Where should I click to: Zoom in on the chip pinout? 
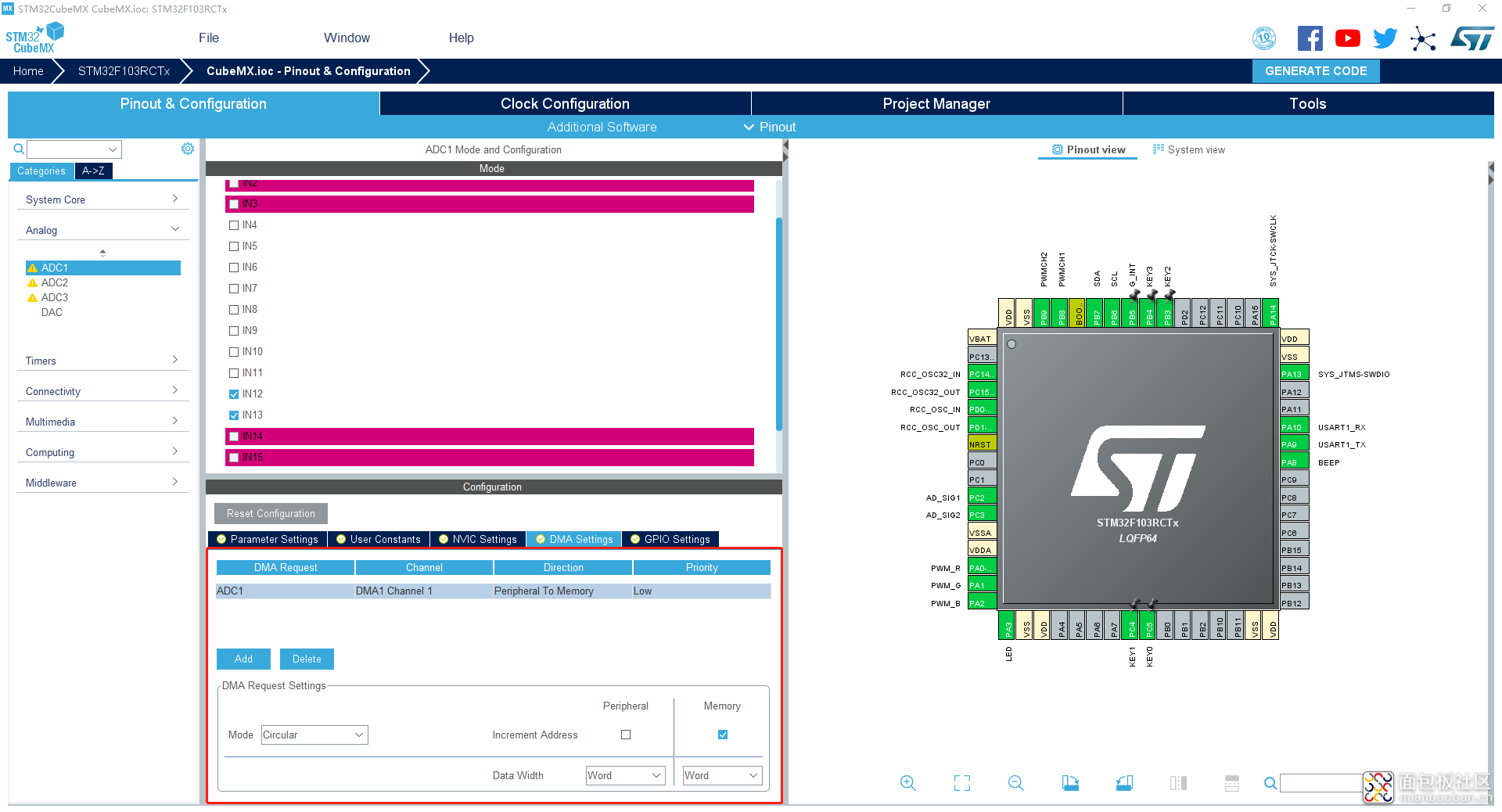pyautogui.click(x=907, y=783)
